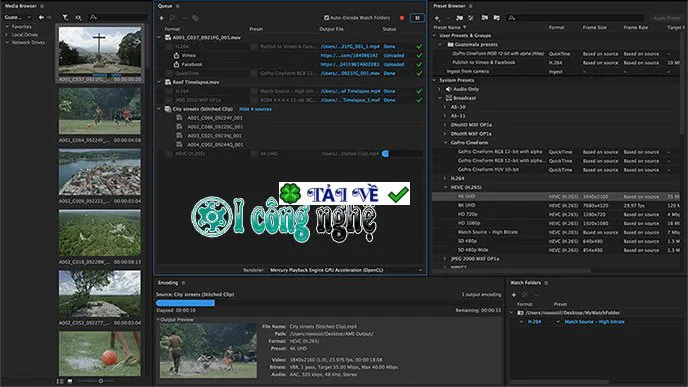Image resolution: width=688 pixels, height=387 pixels.
Task: Expand Favorites in Media Browser
Action: point(7,27)
